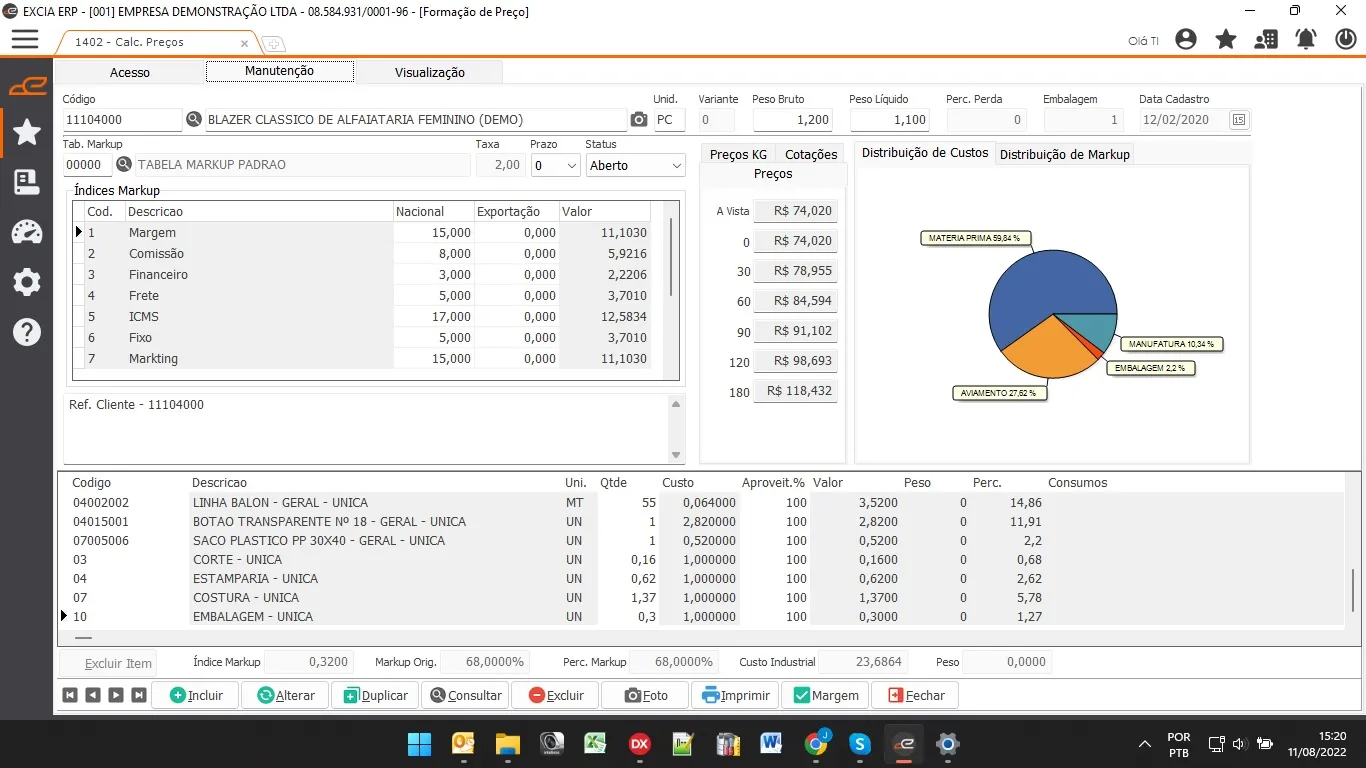Switch to the Visualização tab

tap(430, 72)
